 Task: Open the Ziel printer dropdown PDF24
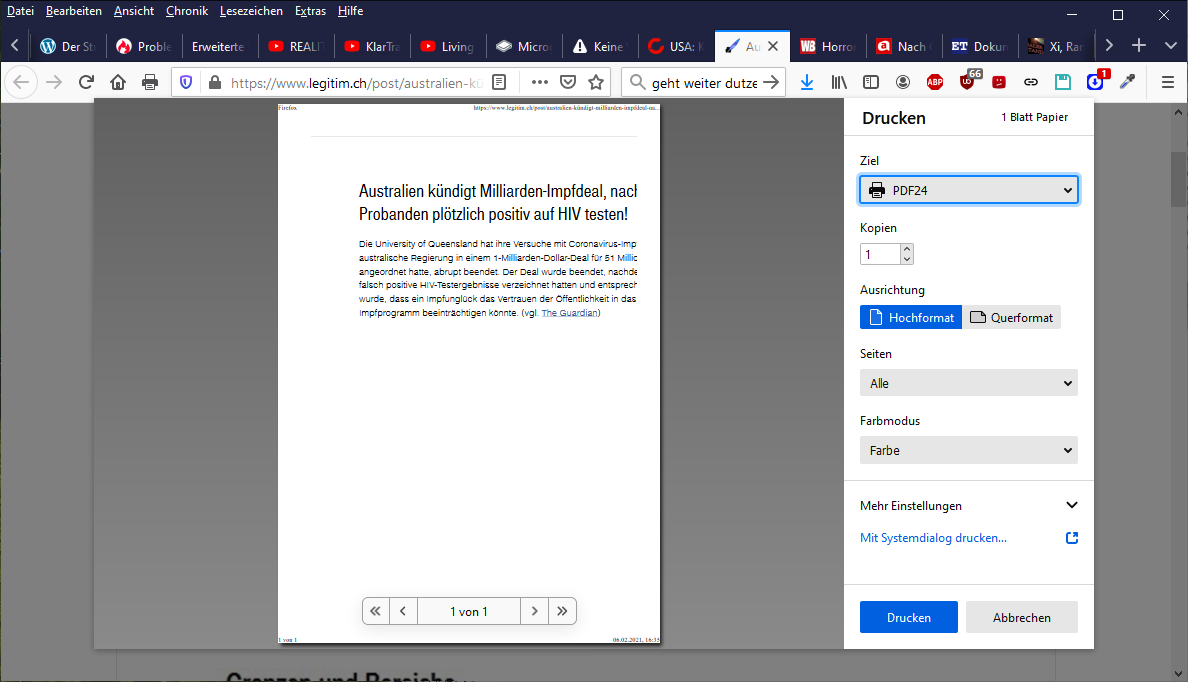[x=968, y=190]
